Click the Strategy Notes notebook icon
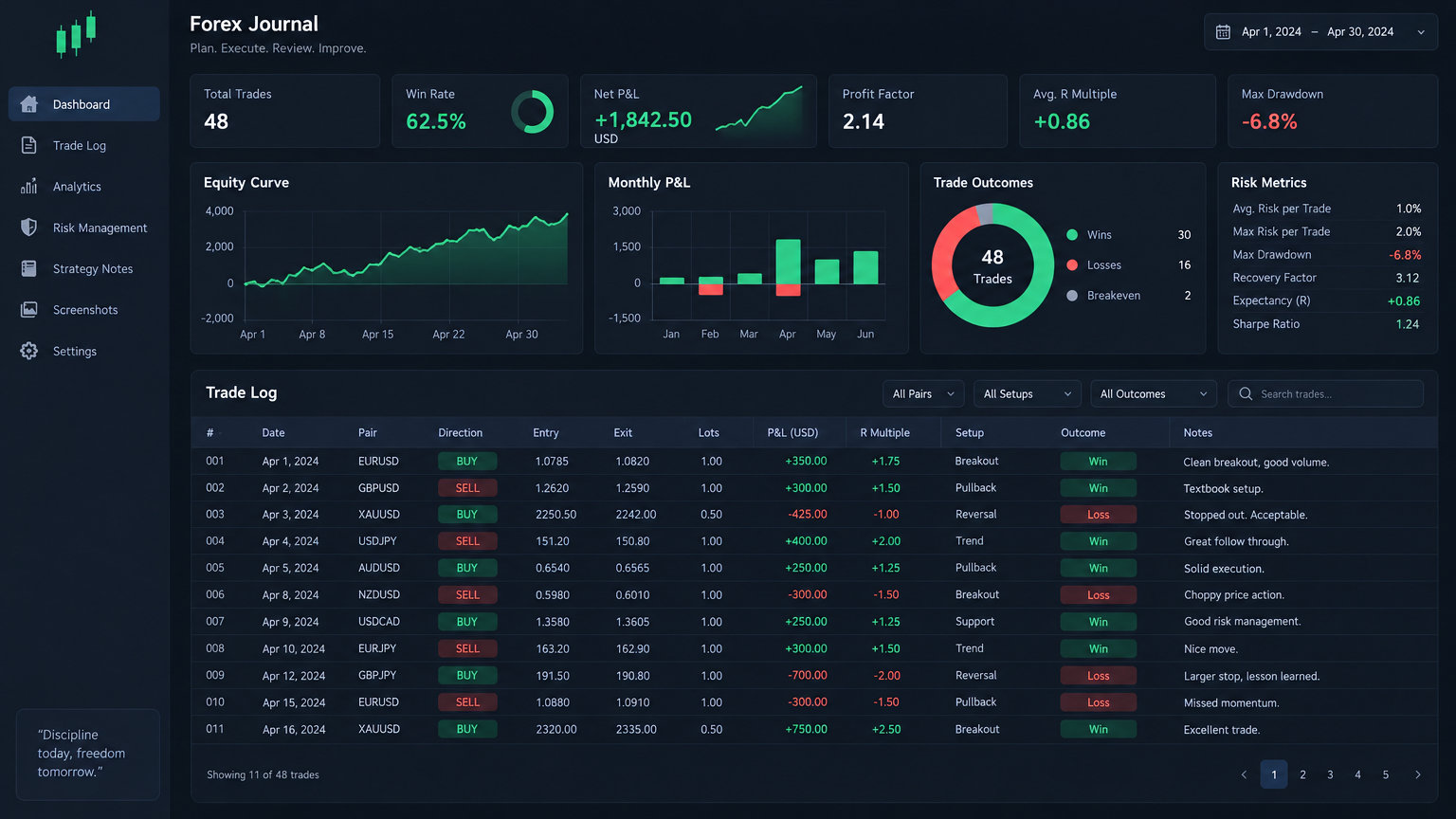 29,268
